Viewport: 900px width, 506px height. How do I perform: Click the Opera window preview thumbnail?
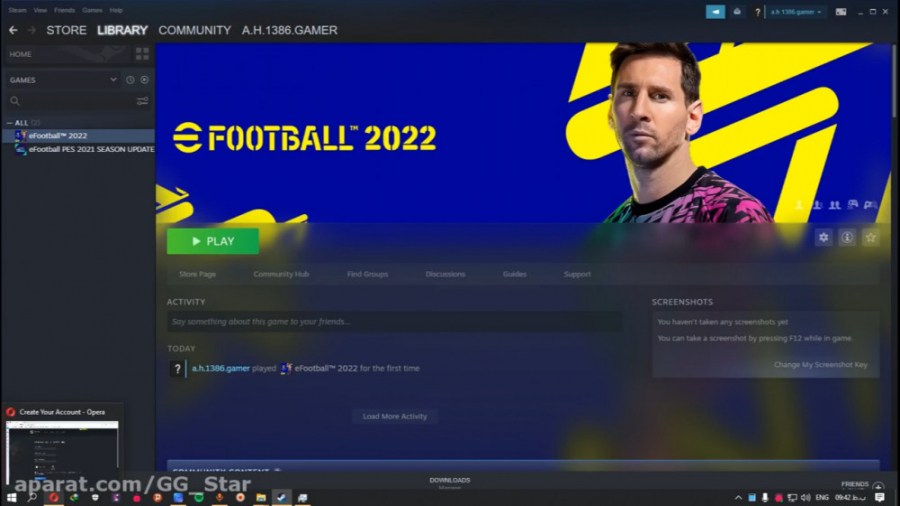click(62, 451)
